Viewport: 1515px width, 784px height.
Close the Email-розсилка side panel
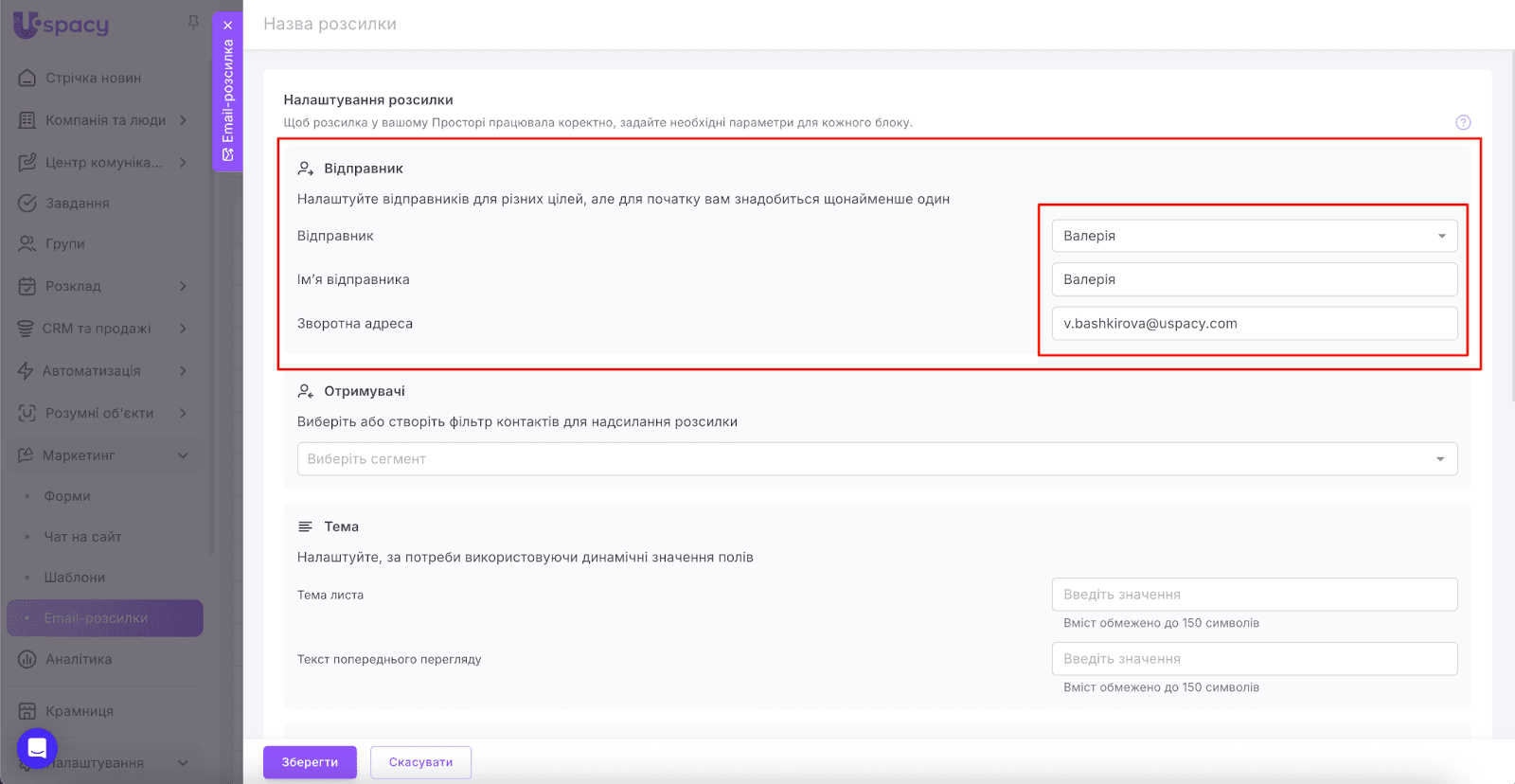point(227,26)
